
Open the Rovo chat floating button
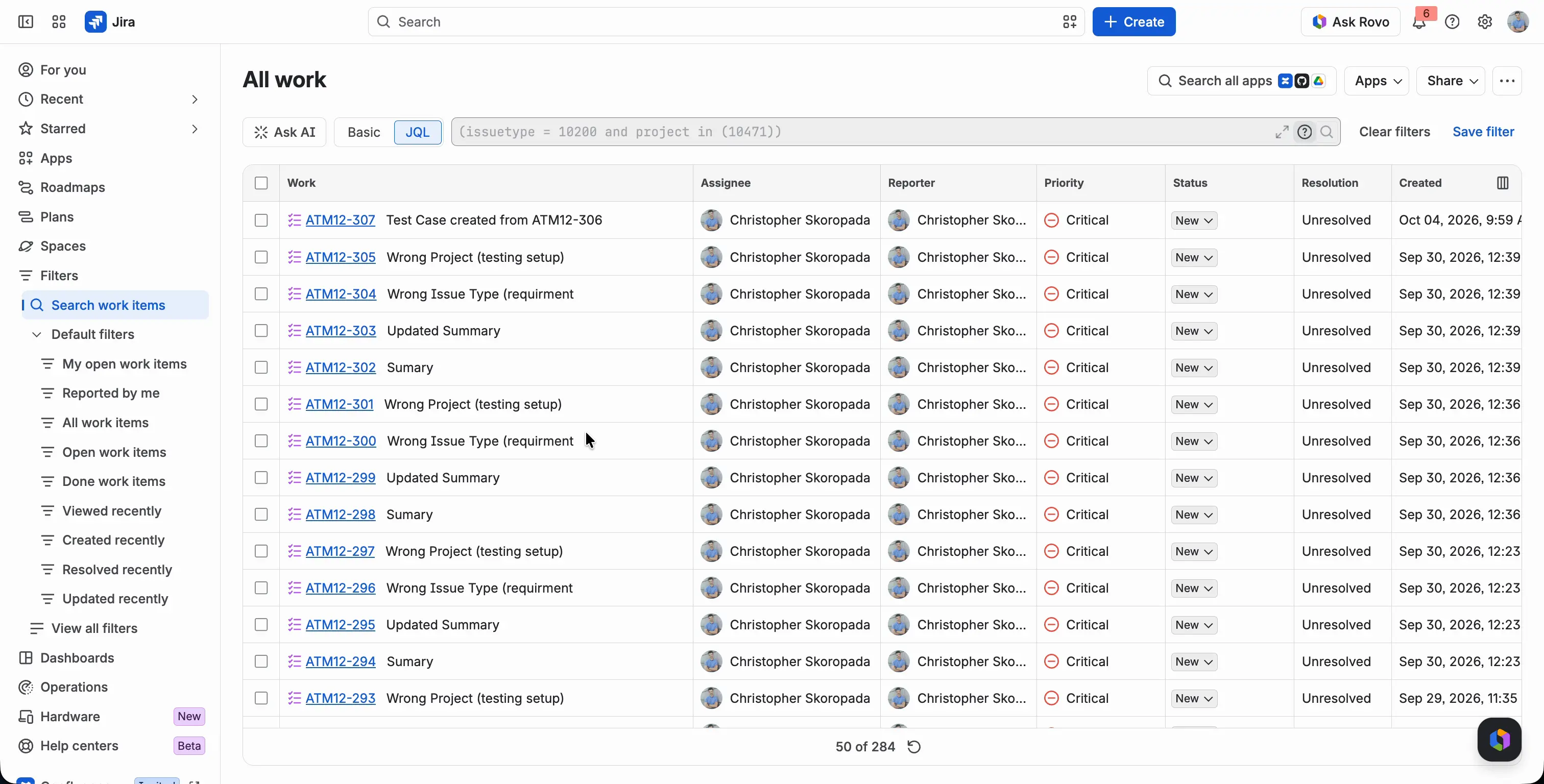[1499, 740]
